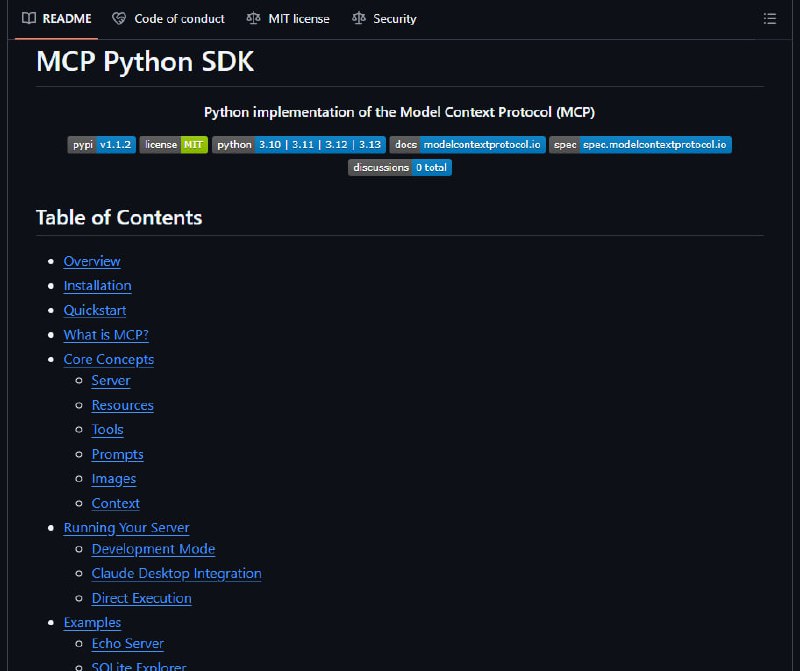Follow the What is MCP? link
Image resolution: width=800 pixels, height=671 pixels.
tap(106, 335)
